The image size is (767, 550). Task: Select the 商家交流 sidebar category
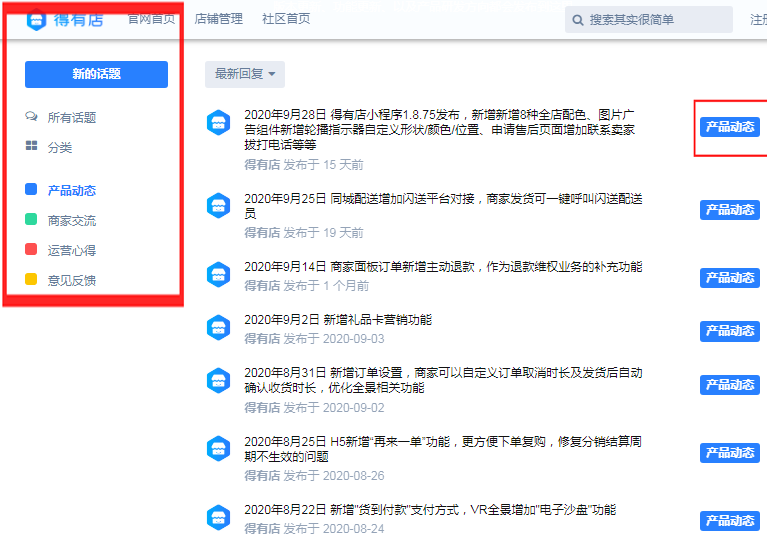[x=71, y=221]
